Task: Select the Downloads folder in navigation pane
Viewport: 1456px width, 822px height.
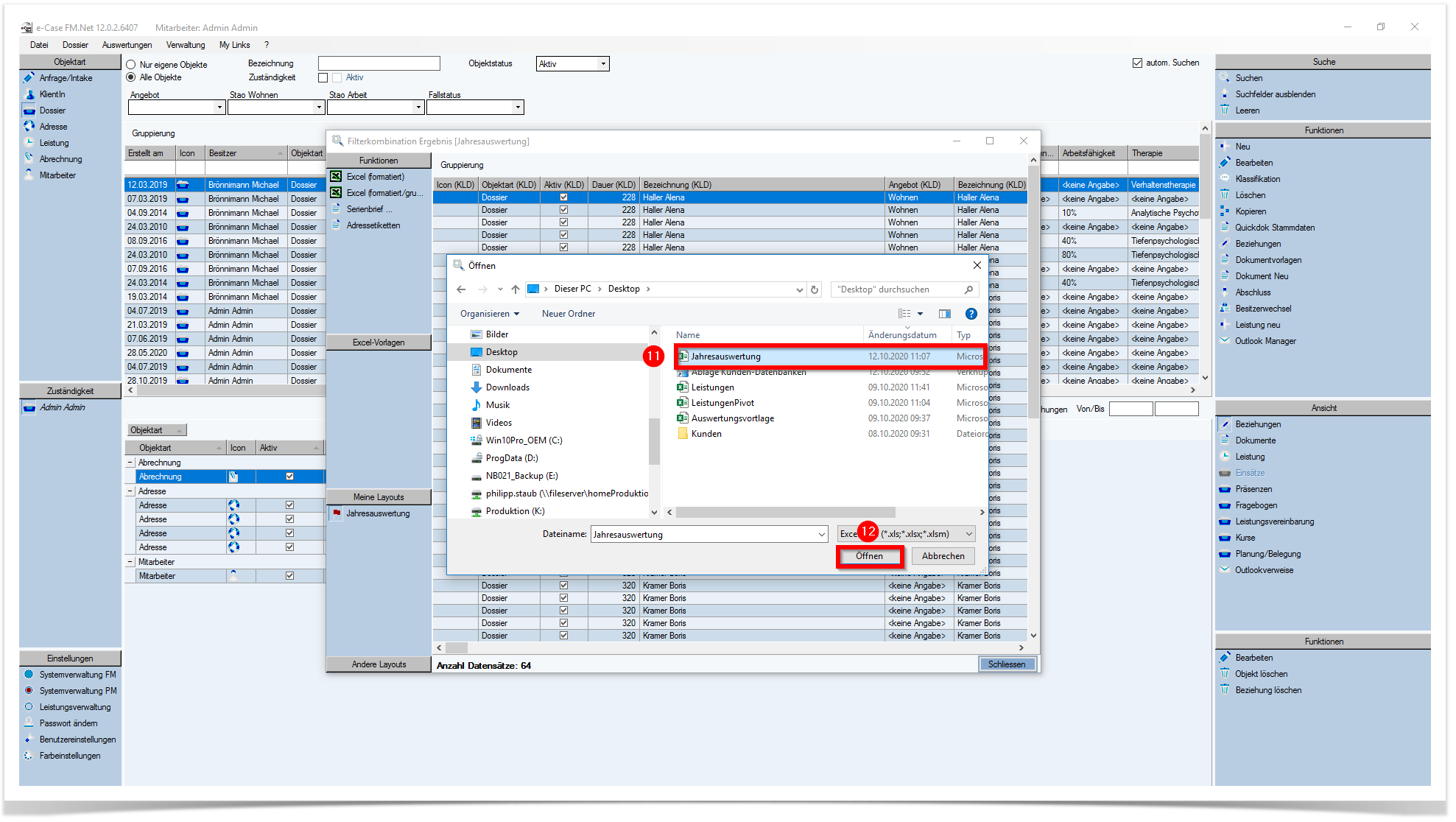Action: (x=507, y=387)
